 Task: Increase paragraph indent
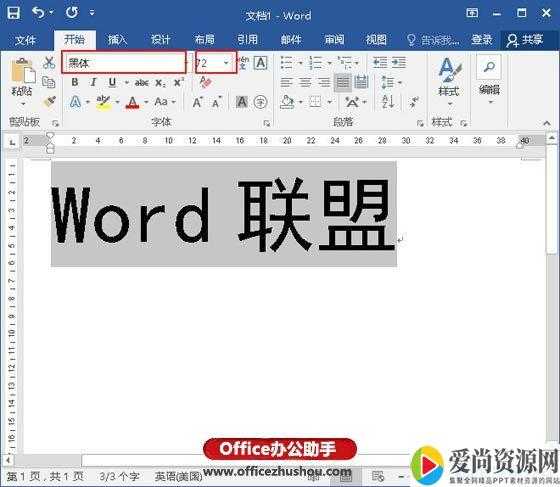point(398,63)
